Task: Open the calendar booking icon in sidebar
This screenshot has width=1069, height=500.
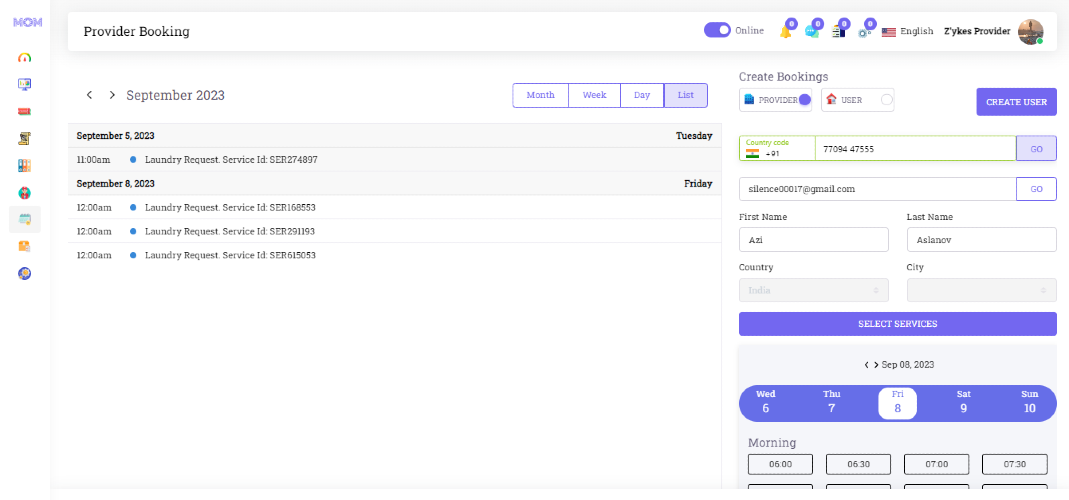Action: (x=25, y=219)
